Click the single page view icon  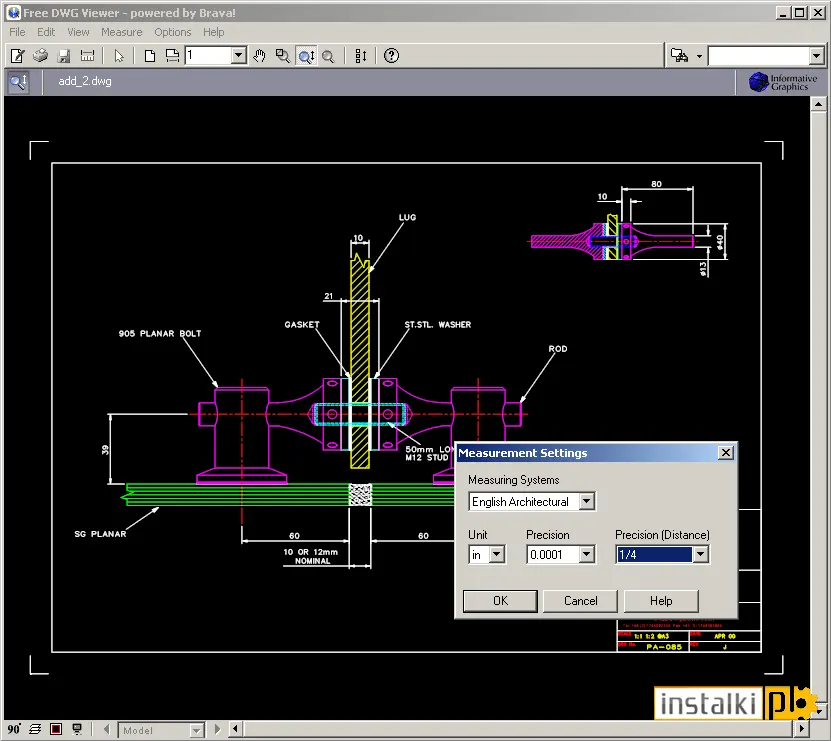(x=149, y=56)
